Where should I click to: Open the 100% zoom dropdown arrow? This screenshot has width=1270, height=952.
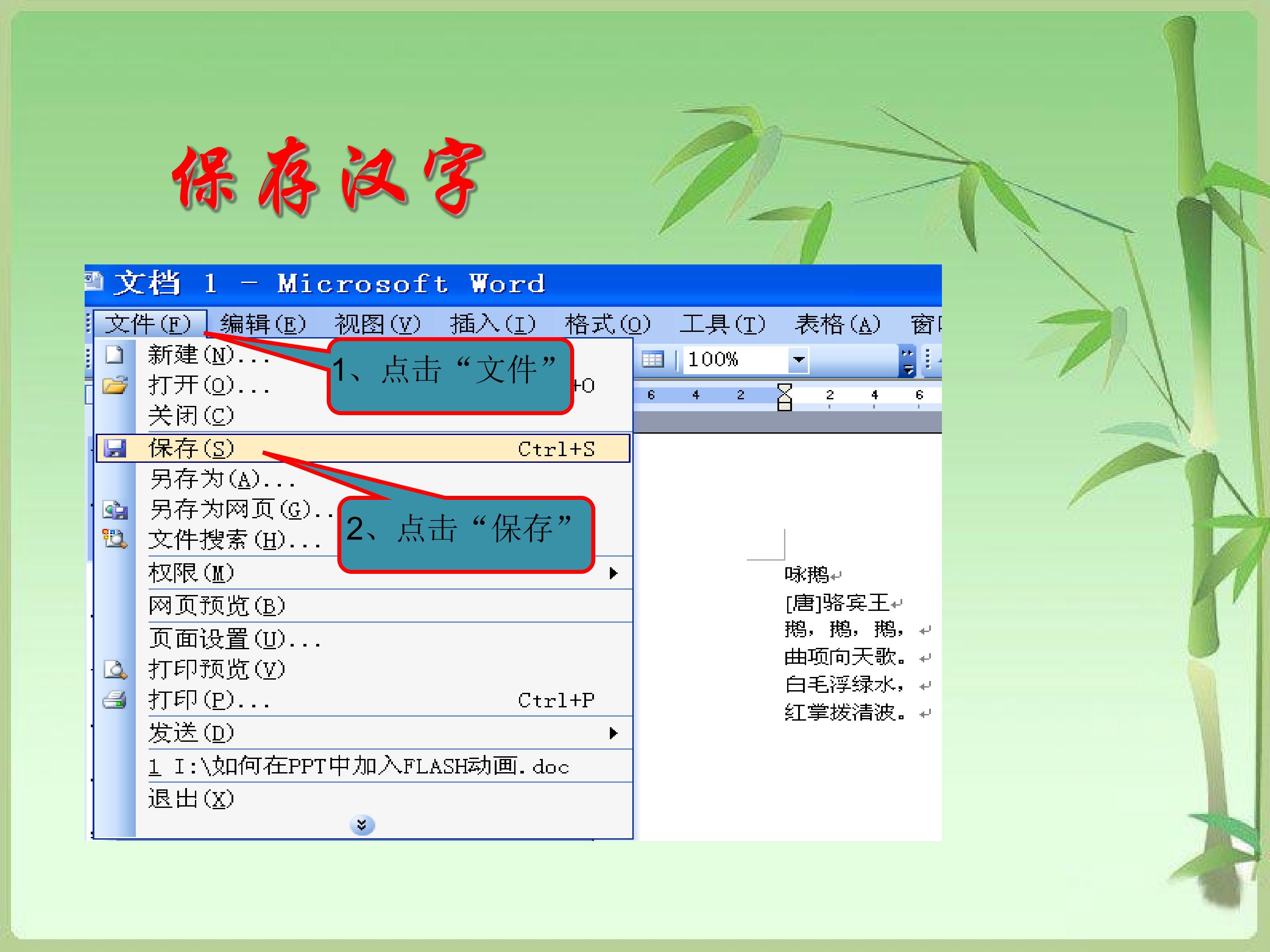(x=799, y=360)
